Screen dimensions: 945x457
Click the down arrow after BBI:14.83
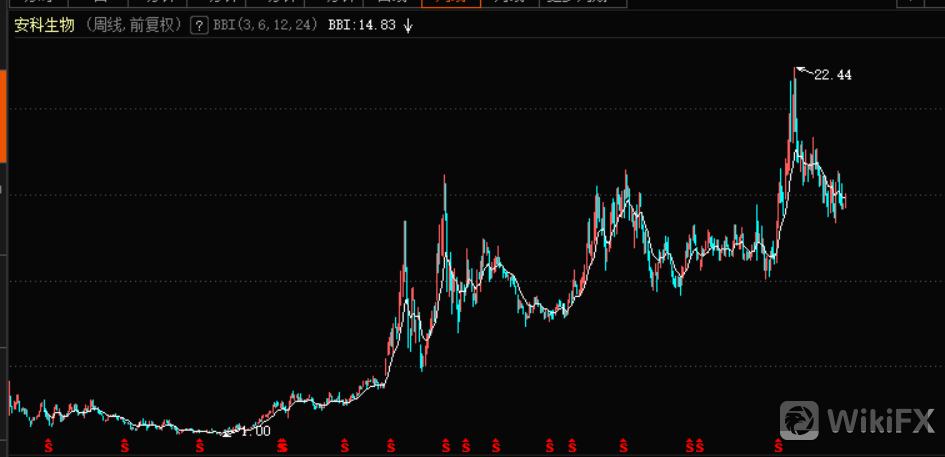(x=408, y=25)
